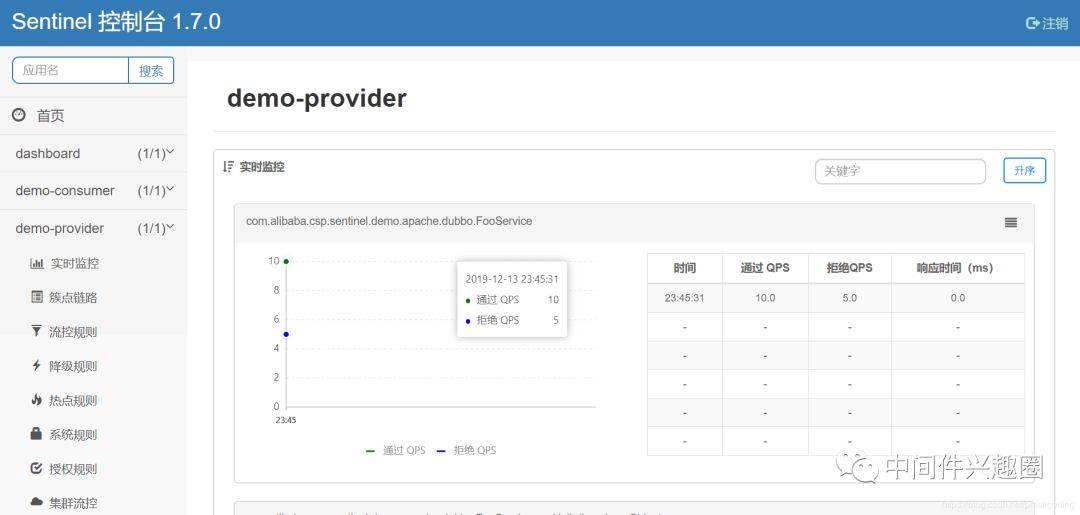
Task: Click the 通过 QPS table column header
Action: pos(765,268)
